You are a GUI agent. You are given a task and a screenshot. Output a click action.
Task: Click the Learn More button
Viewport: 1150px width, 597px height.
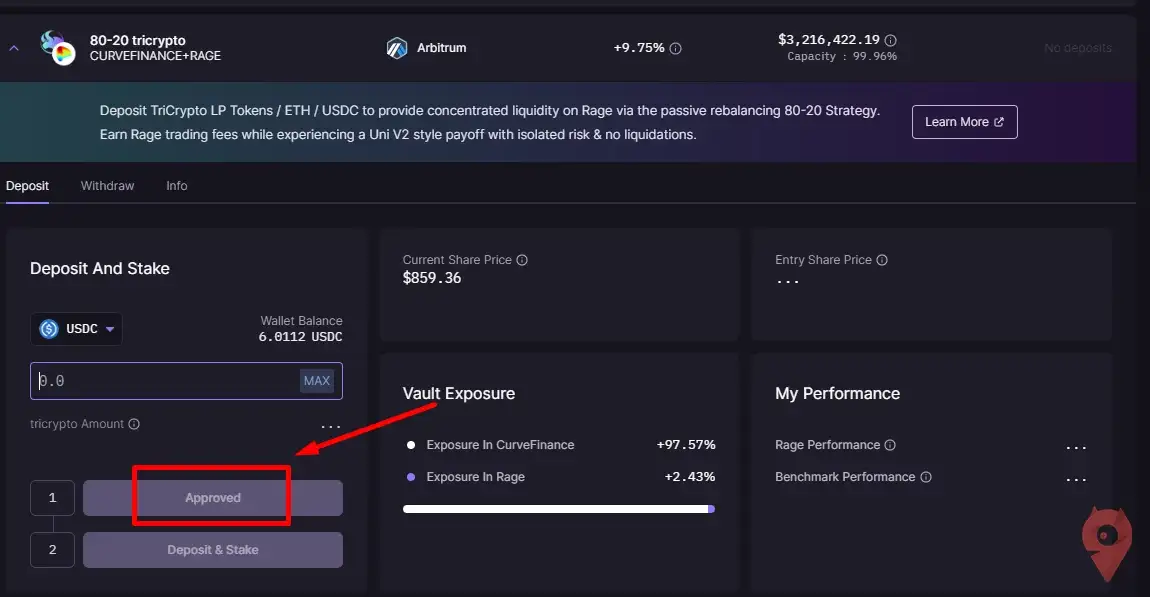click(x=964, y=122)
